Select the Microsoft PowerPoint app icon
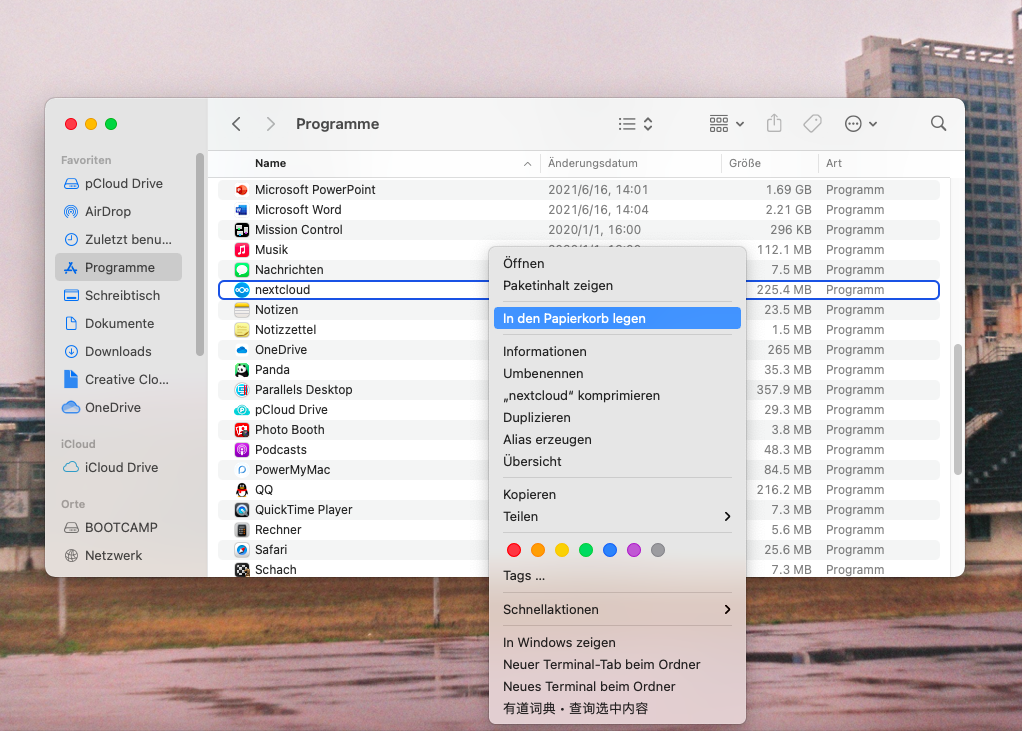The image size is (1022, 731). [242, 190]
